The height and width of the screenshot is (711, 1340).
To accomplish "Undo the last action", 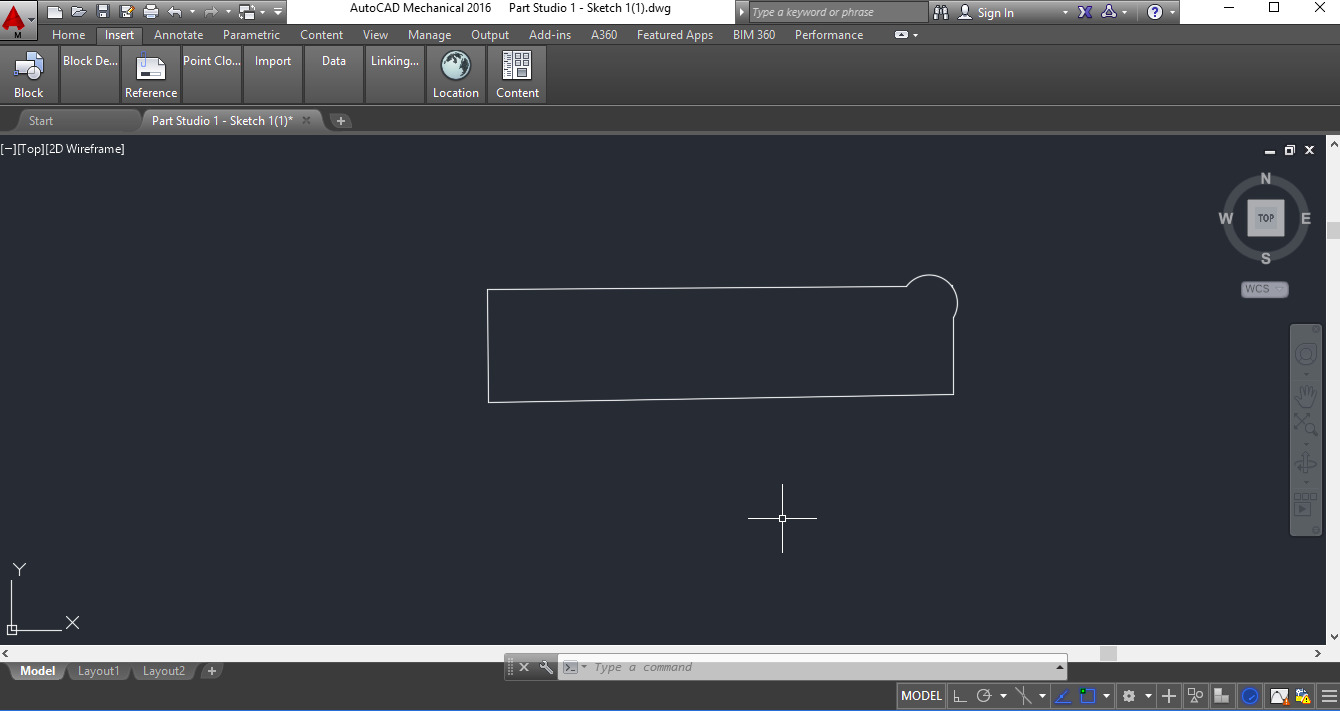I will [175, 12].
